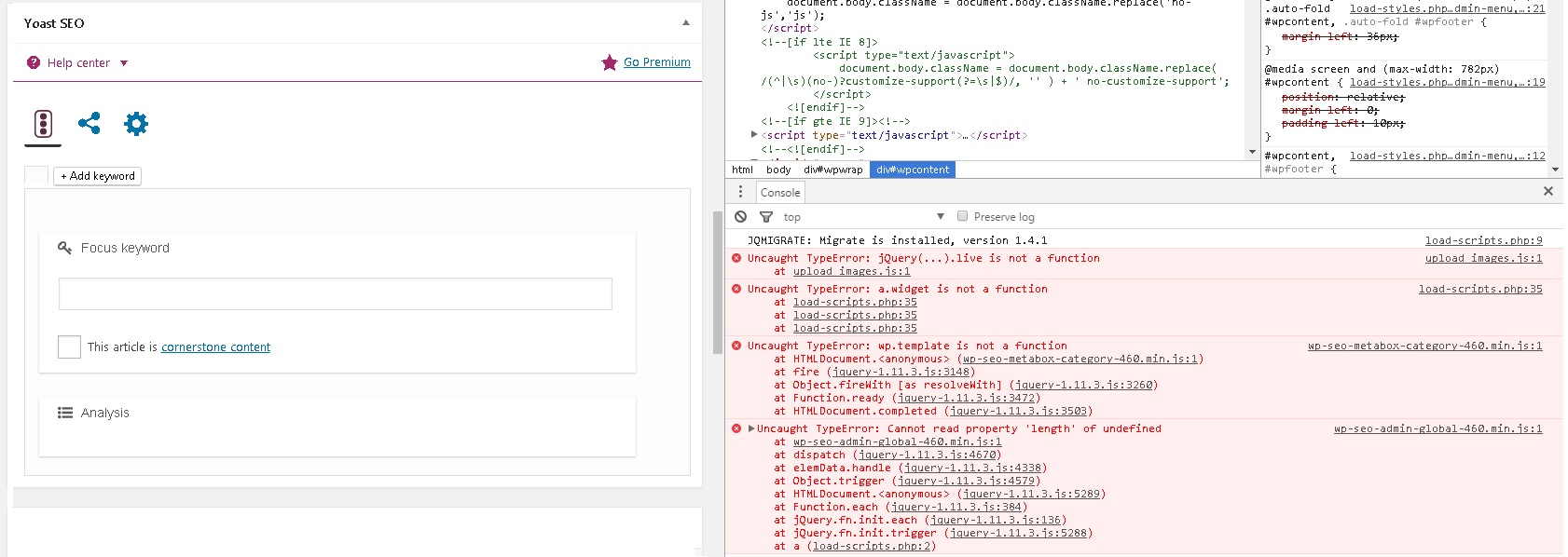The height and width of the screenshot is (557, 1568).
Task: Open jquery-1.11.3.js:3148 stack trace link
Action: (x=901, y=372)
